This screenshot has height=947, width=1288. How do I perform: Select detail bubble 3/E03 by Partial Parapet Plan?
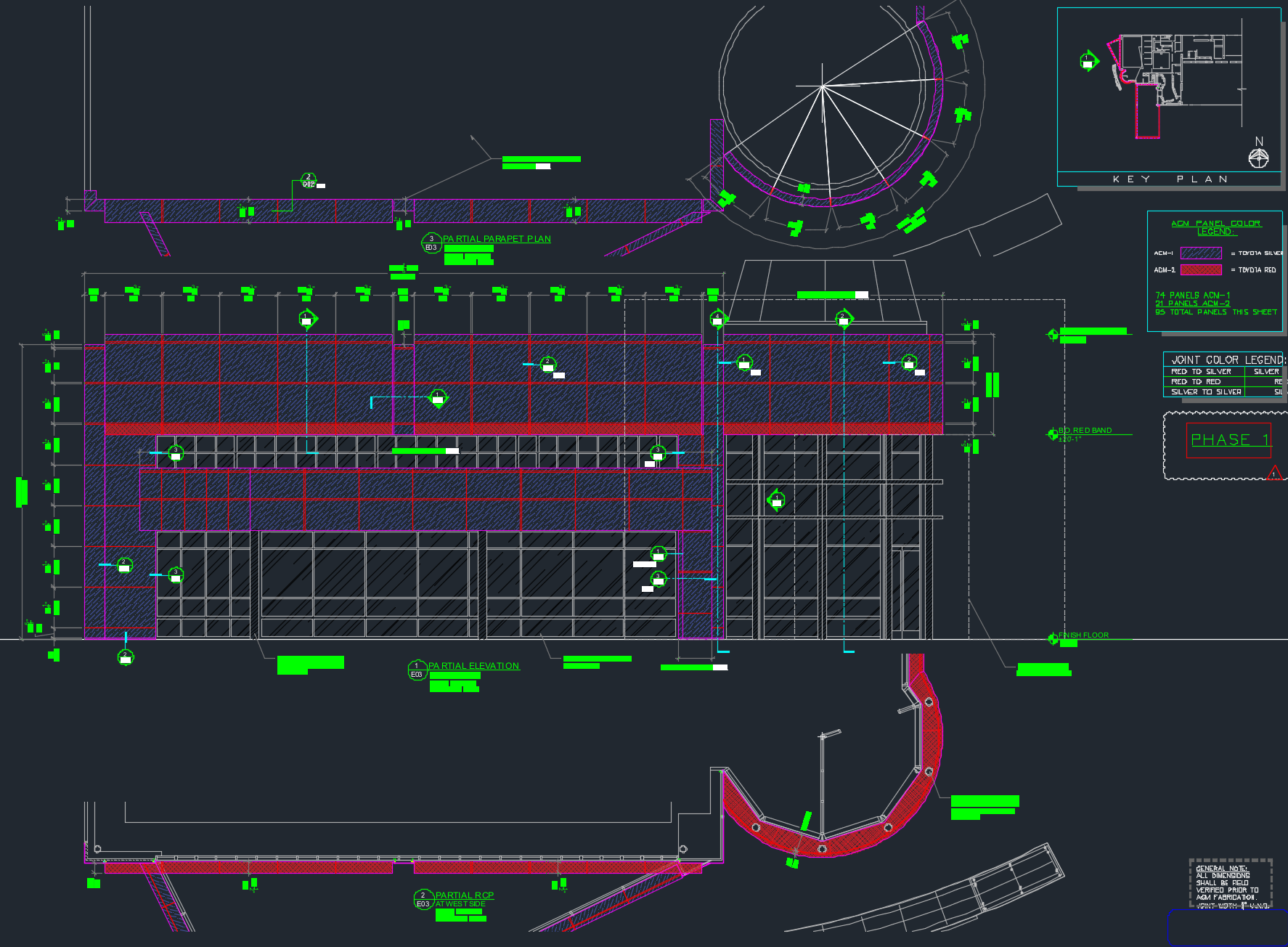click(x=431, y=243)
